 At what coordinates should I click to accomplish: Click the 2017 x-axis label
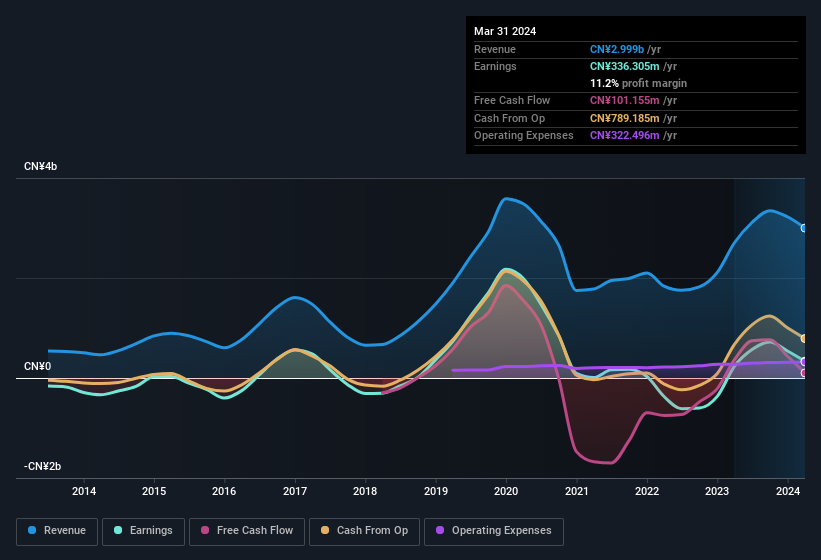pyautogui.click(x=295, y=491)
